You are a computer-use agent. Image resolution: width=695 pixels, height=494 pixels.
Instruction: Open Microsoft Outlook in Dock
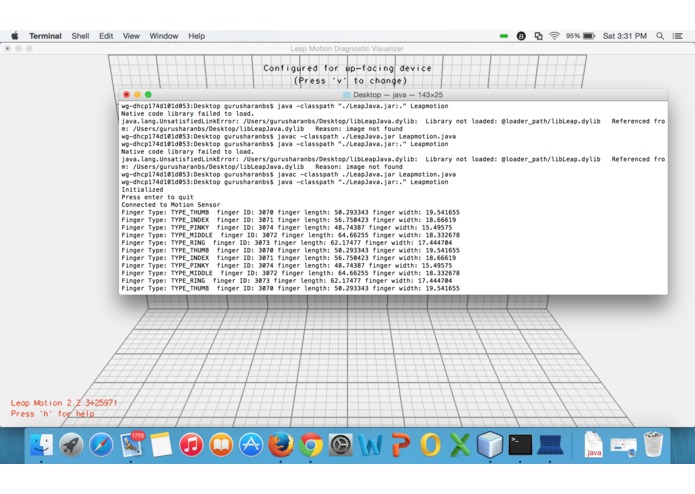point(430,444)
